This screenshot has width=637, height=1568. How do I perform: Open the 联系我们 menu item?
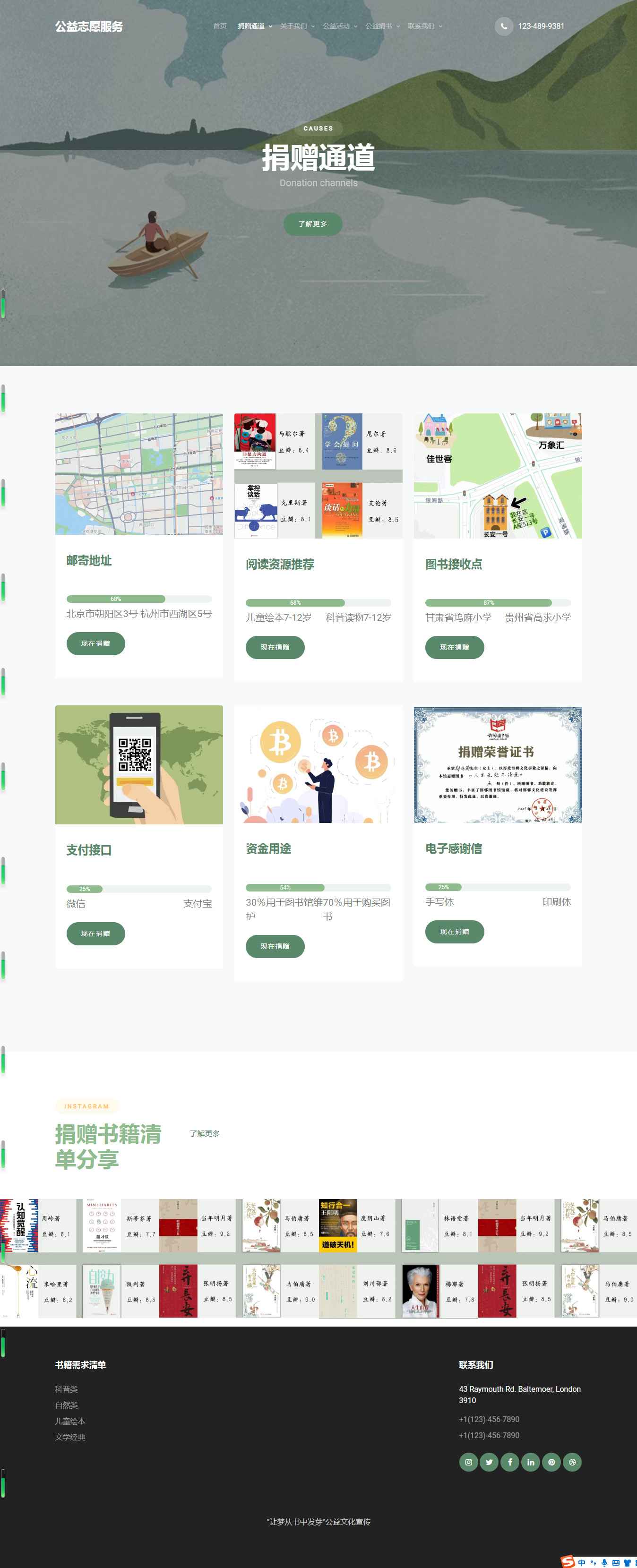[424, 26]
